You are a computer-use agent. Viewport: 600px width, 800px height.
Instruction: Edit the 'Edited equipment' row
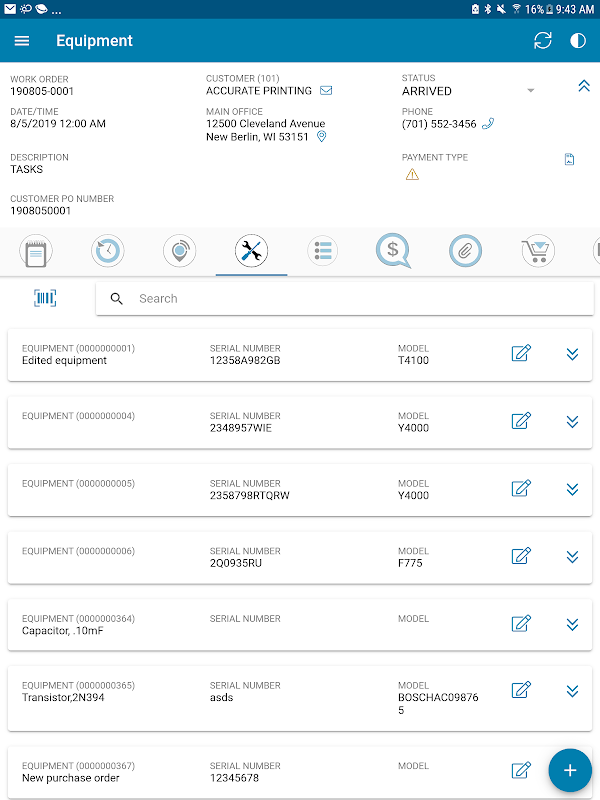point(521,353)
